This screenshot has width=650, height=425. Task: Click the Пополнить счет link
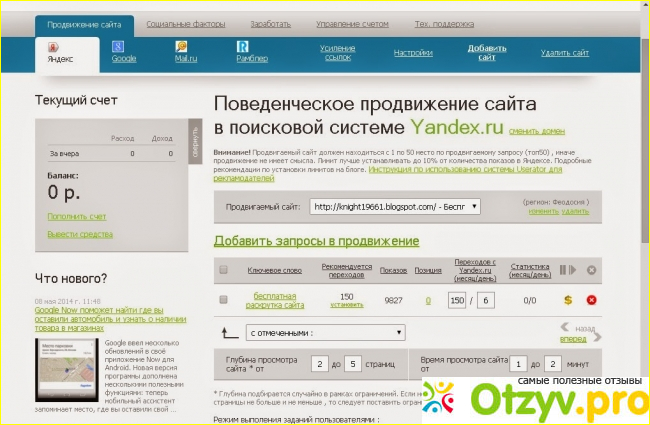coord(77,217)
